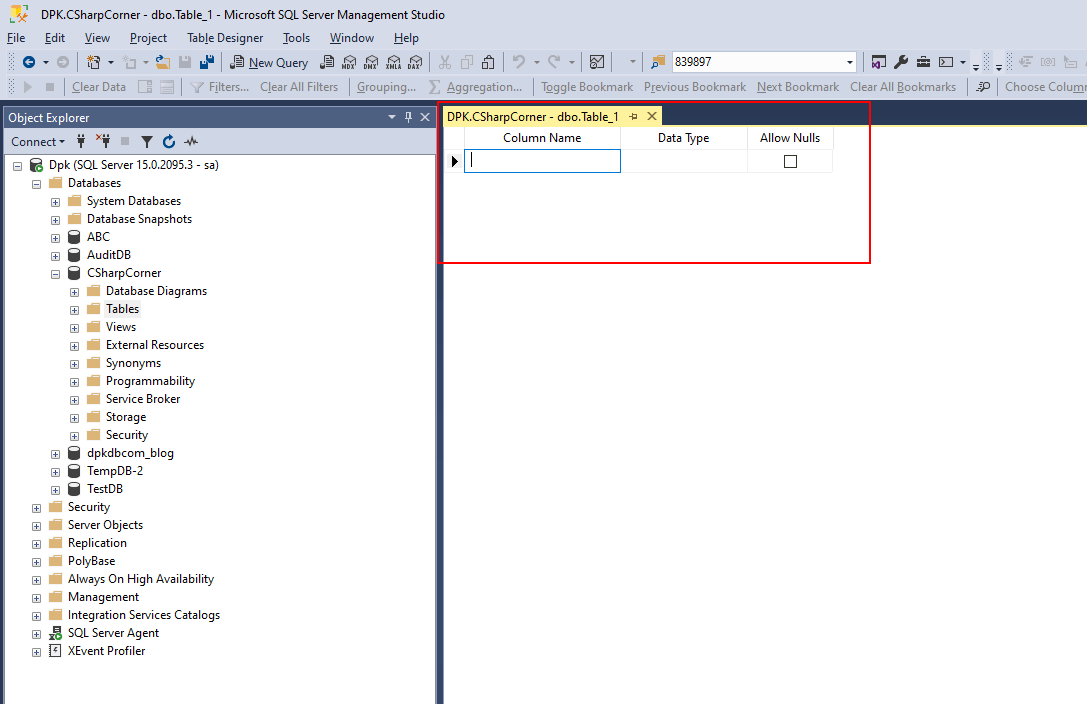This screenshot has width=1087, height=704.
Task: Open the Connect dropdown in Object Explorer
Action: pos(38,141)
